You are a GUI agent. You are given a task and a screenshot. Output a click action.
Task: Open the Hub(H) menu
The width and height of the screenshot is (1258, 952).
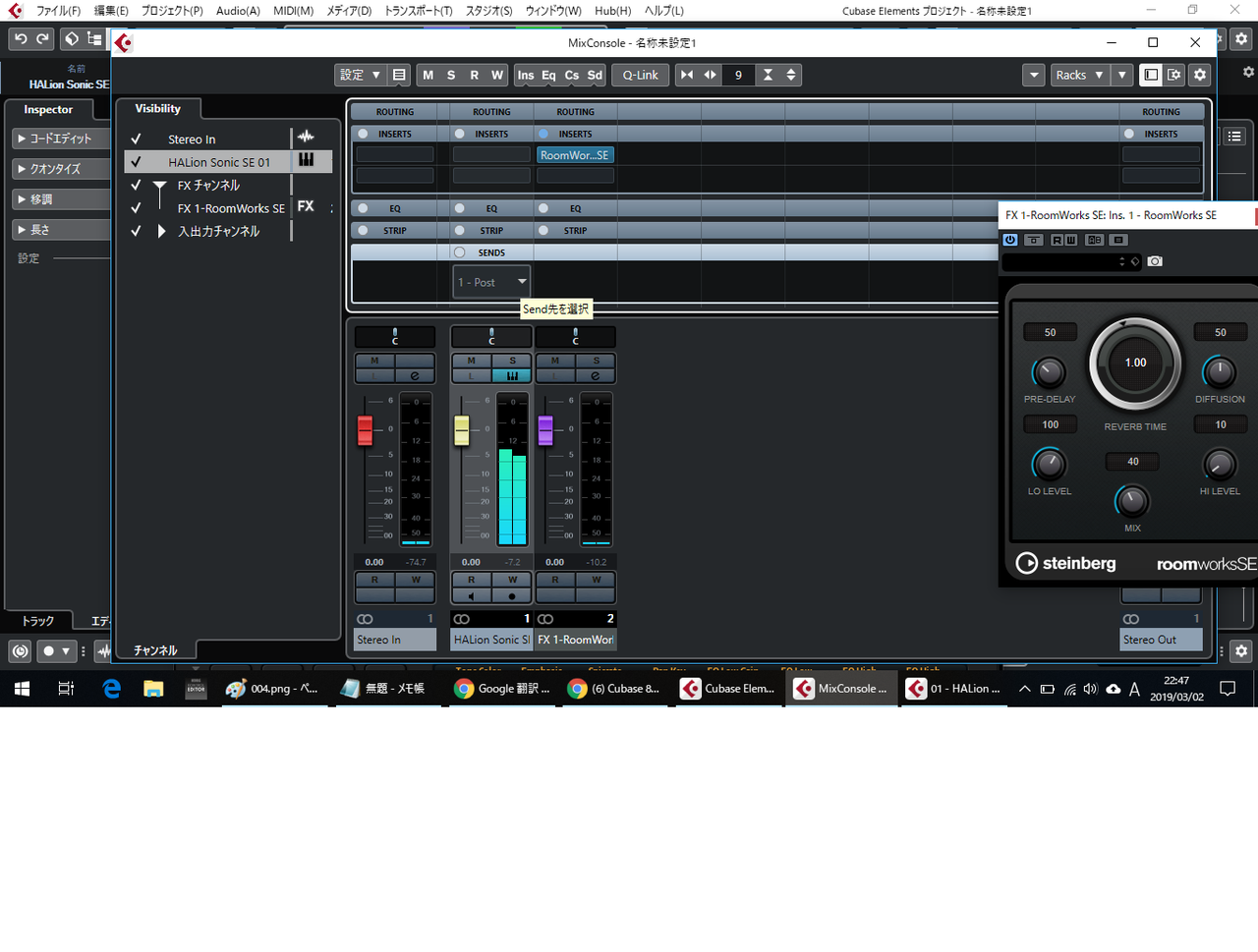point(612,11)
